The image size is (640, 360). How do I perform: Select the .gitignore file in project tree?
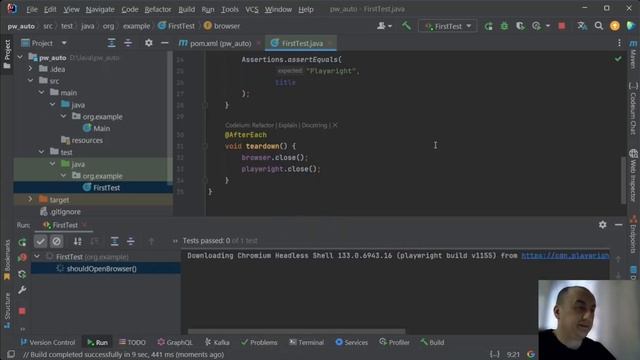(65, 211)
